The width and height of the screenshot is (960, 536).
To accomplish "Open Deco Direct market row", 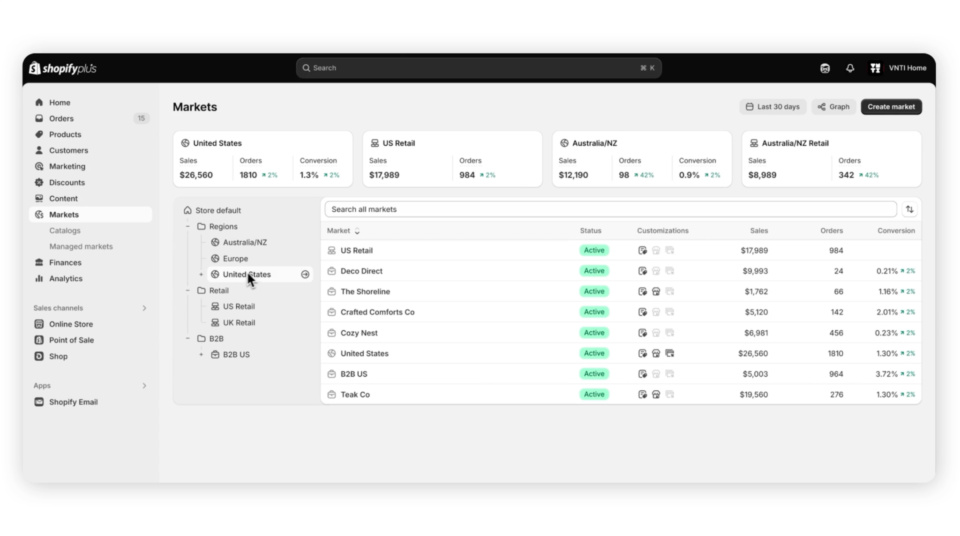I will click(621, 271).
